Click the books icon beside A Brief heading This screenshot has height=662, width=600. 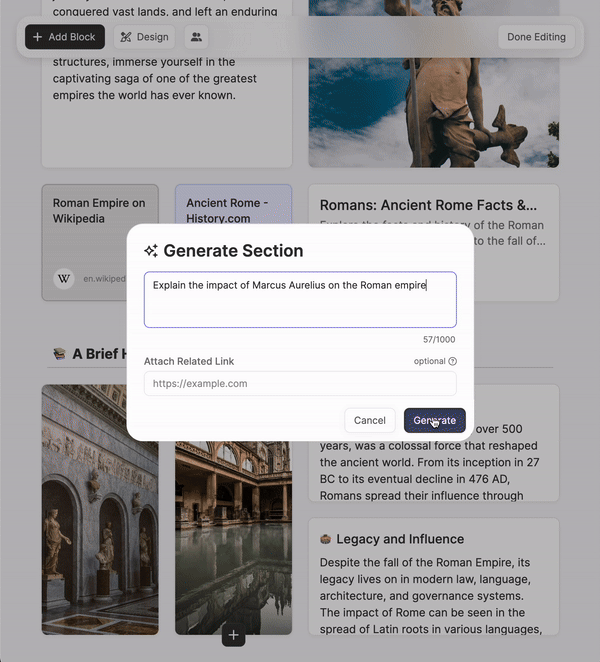click(60, 354)
